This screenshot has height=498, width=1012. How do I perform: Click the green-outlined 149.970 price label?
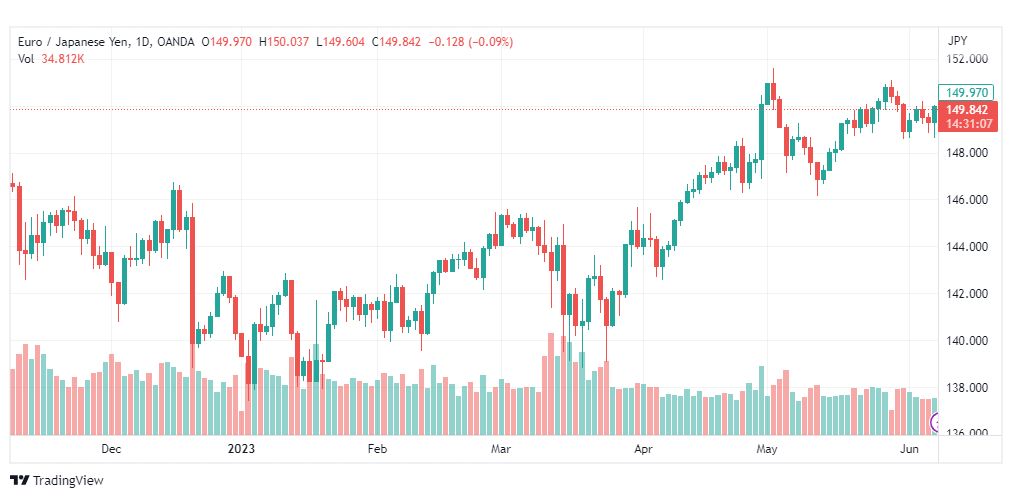[966, 92]
